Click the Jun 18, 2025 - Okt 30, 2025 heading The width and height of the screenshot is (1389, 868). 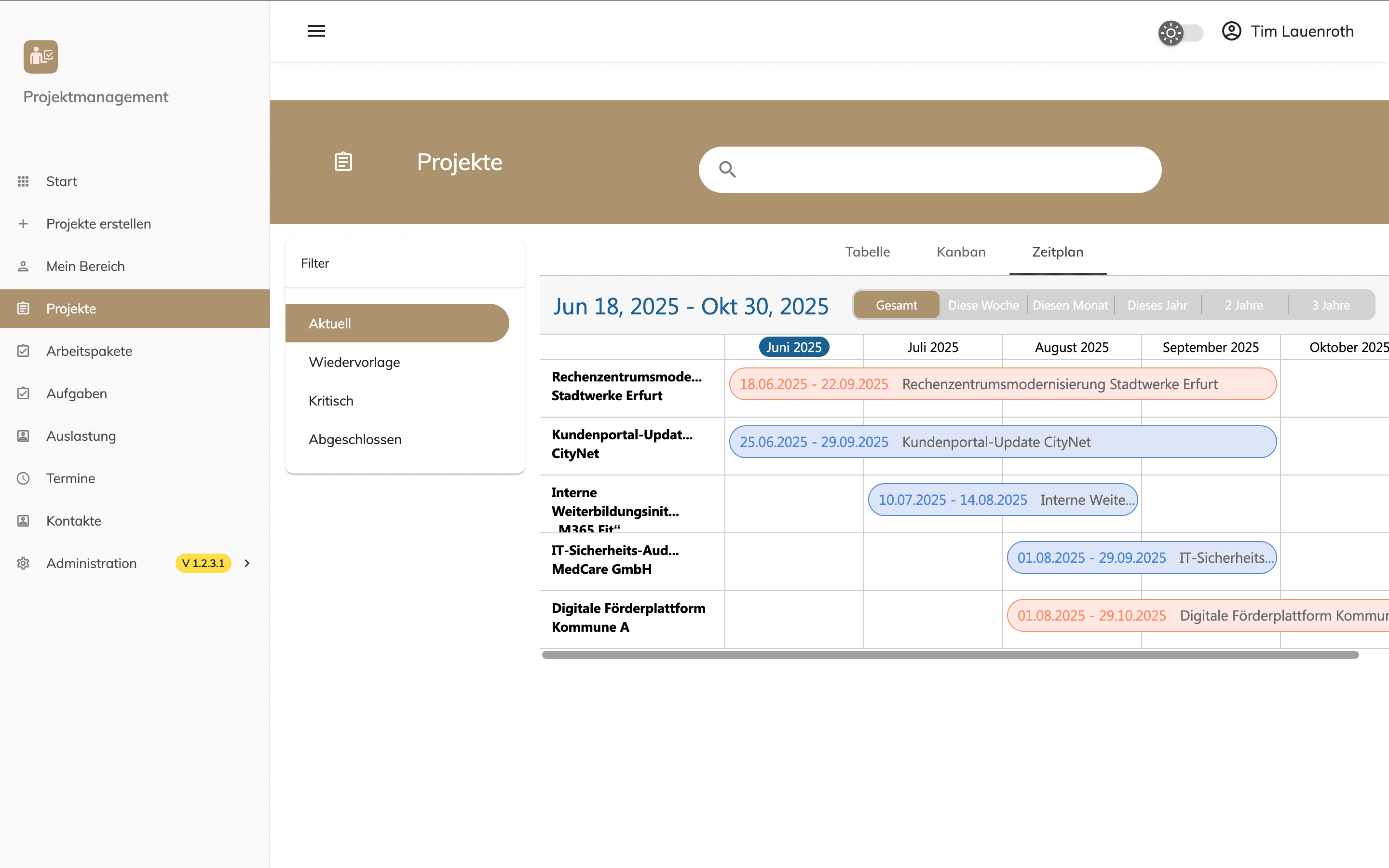[691, 306]
